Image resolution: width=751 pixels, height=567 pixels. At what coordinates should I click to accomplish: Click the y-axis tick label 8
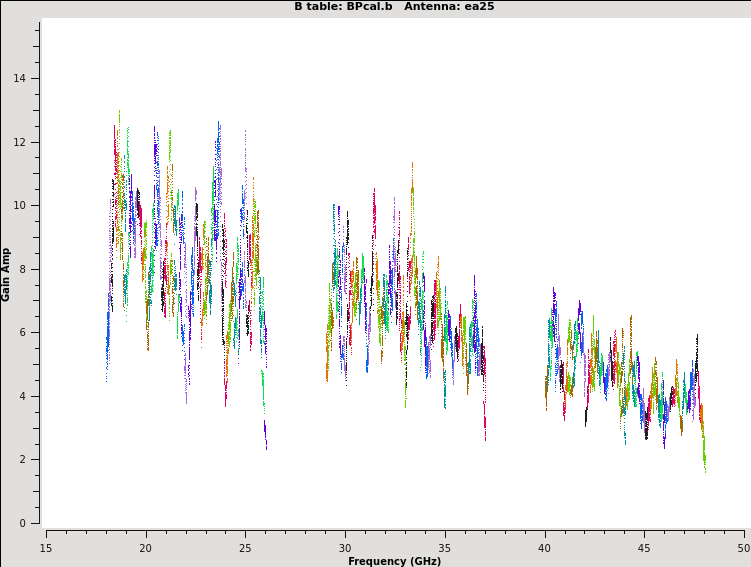(24, 269)
